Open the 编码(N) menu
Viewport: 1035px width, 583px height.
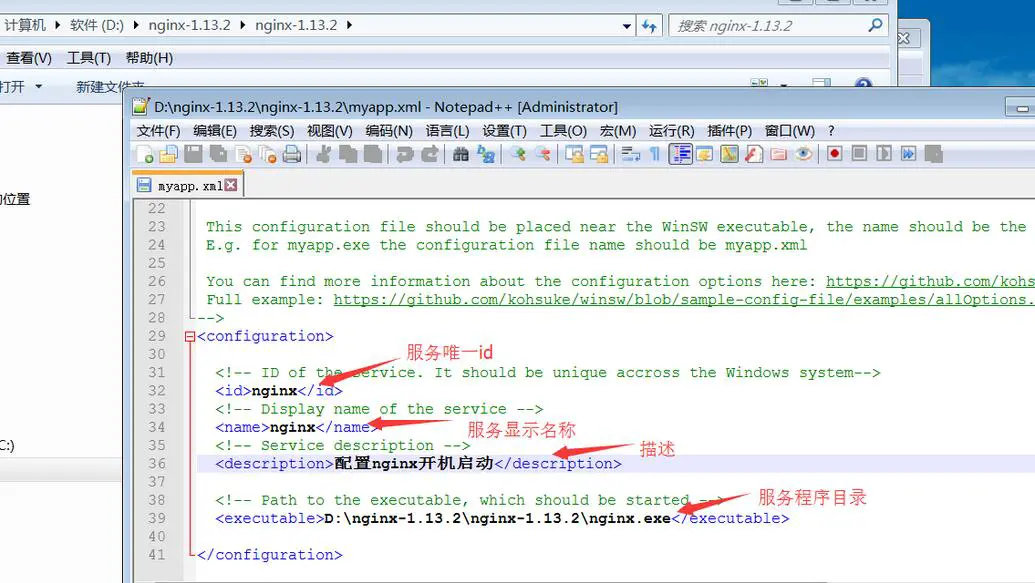click(389, 131)
